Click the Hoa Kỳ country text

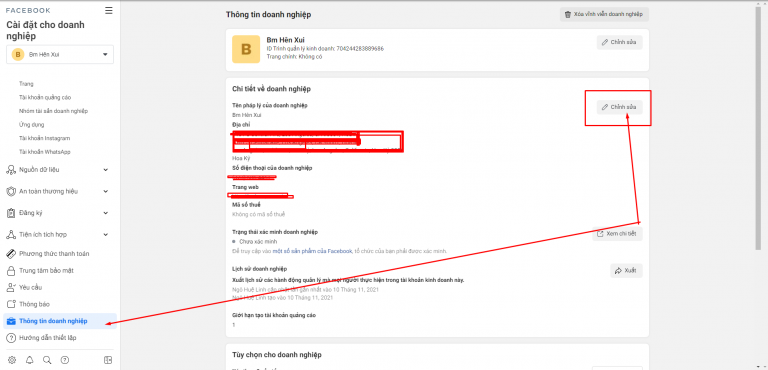[x=240, y=158]
